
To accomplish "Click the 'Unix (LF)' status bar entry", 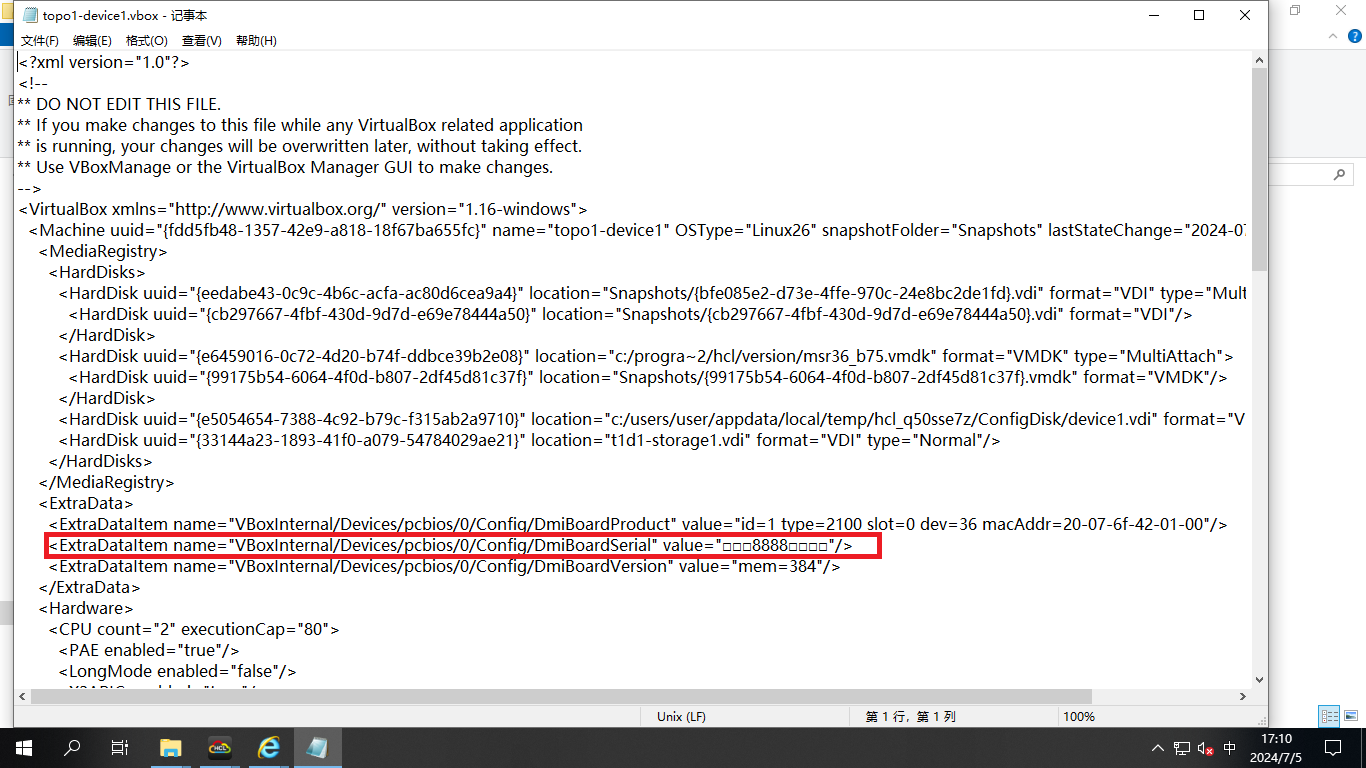I will (x=681, y=717).
